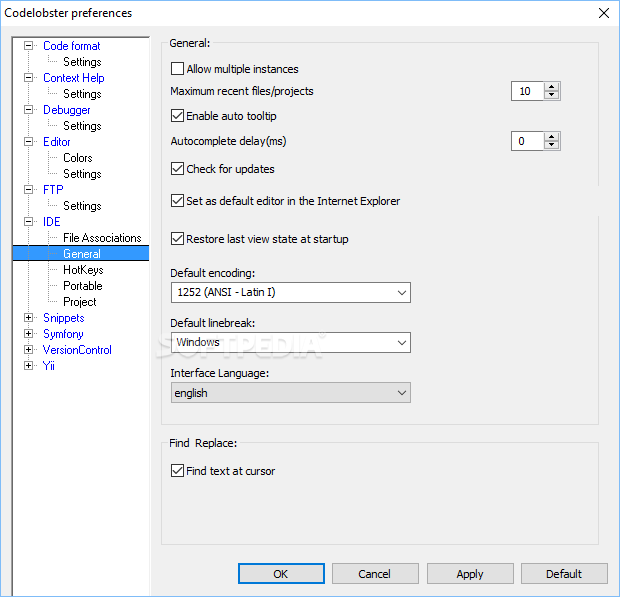620x597 pixels.
Task: Select the General item under IDE
Action: coord(82,254)
